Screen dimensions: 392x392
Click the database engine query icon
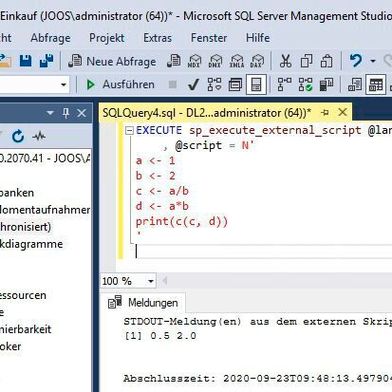pyautogui.click(x=174, y=61)
